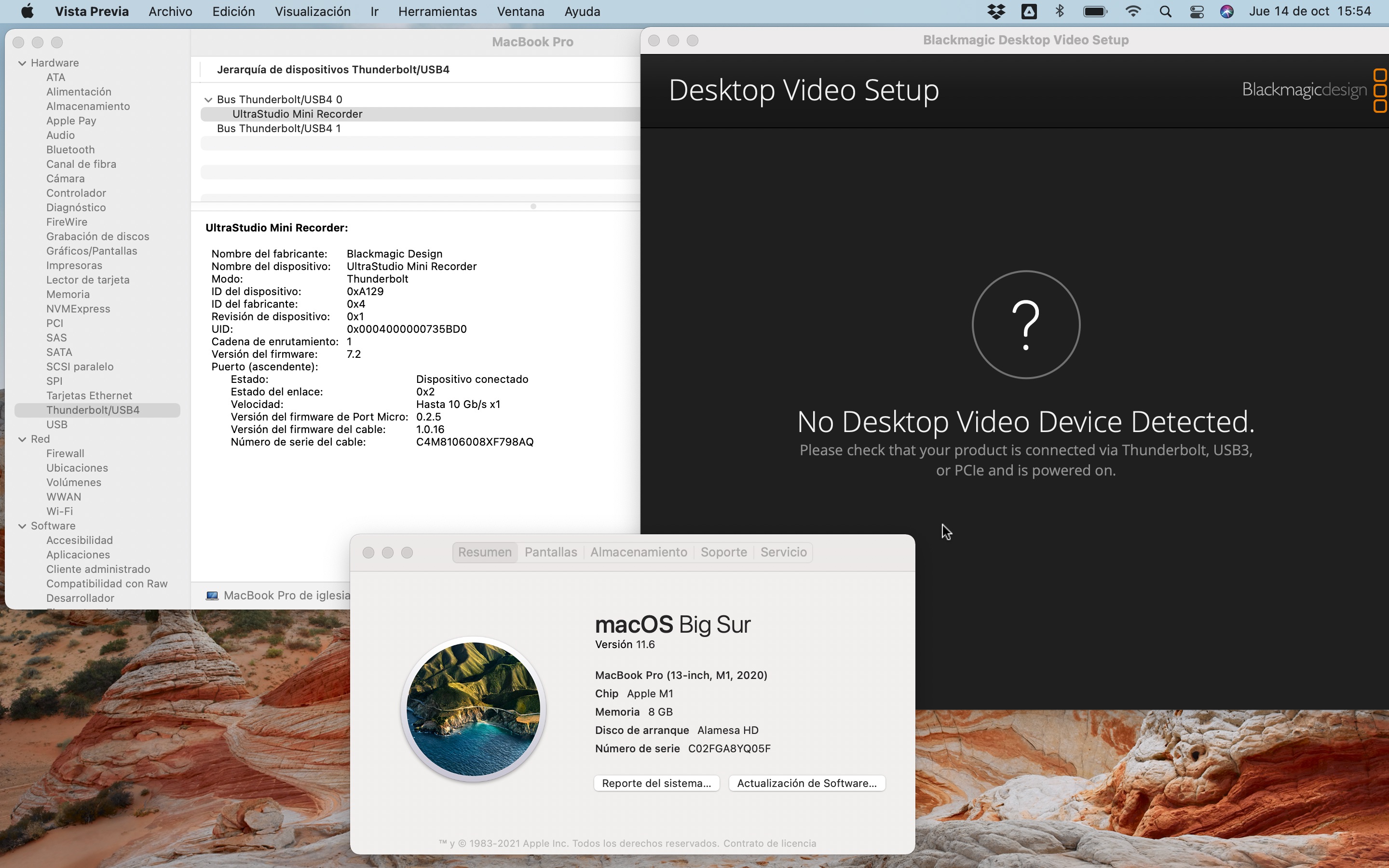
Task: Click serial number C02FGA8YQ05F
Action: (729, 748)
